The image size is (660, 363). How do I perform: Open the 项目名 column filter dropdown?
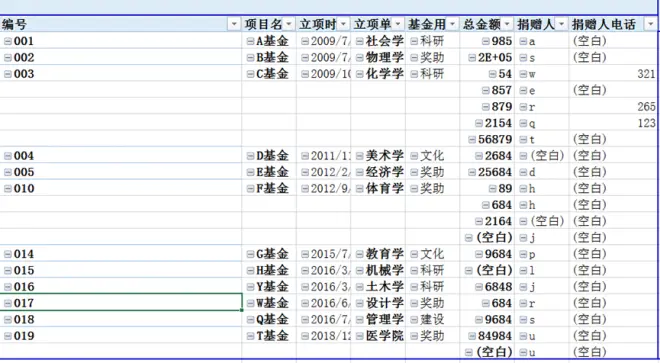coord(289,24)
